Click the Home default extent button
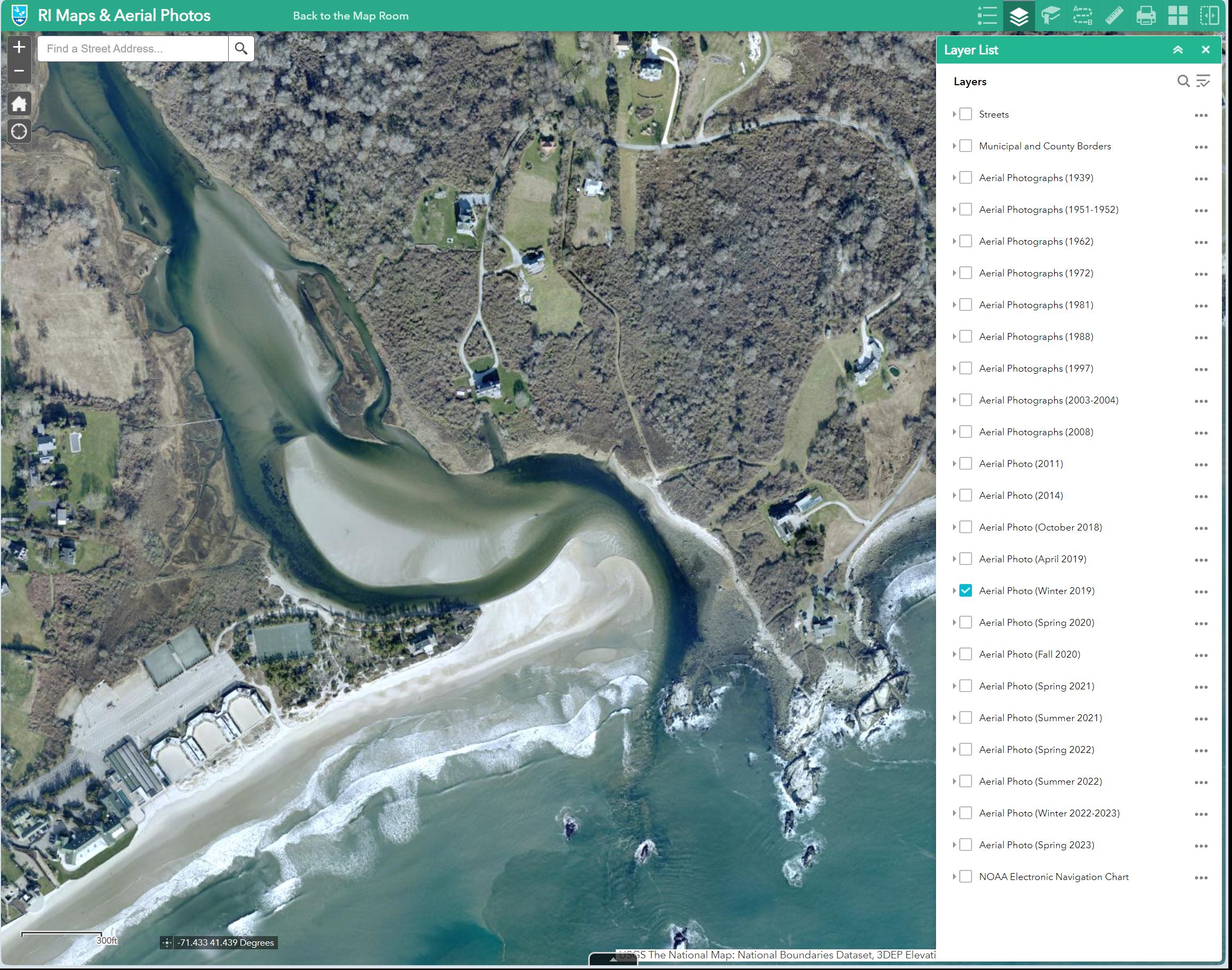Viewport: 1232px width, 970px height. click(x=19, y=103)
